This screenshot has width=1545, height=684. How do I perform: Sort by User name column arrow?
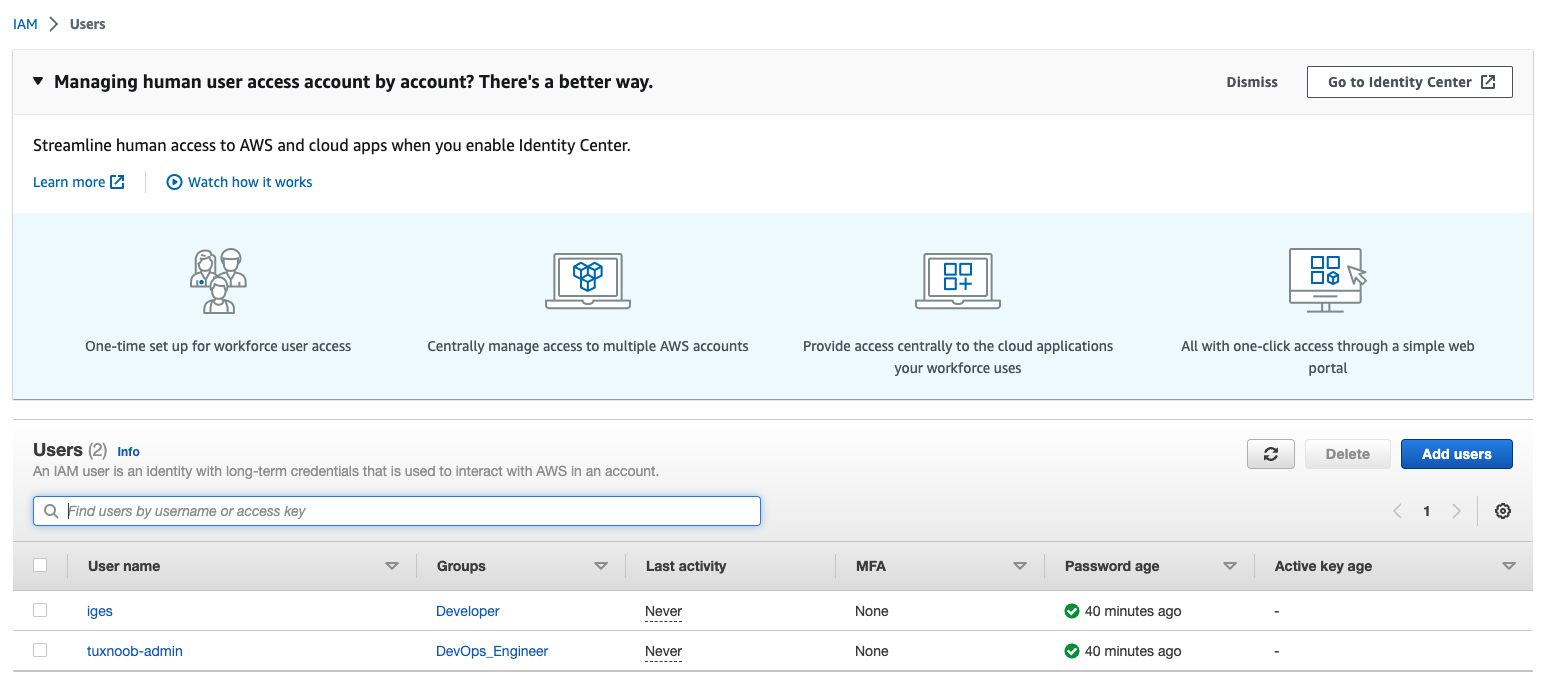(x=392, y=566)
